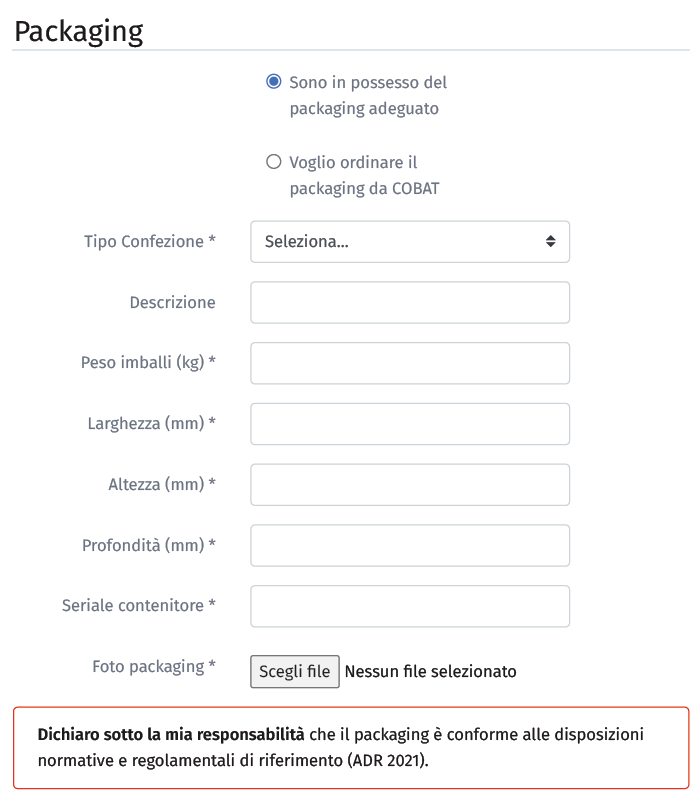Click the "Profondità (mm) *" label
Viewport: 696px width, 796px height.
149,545
